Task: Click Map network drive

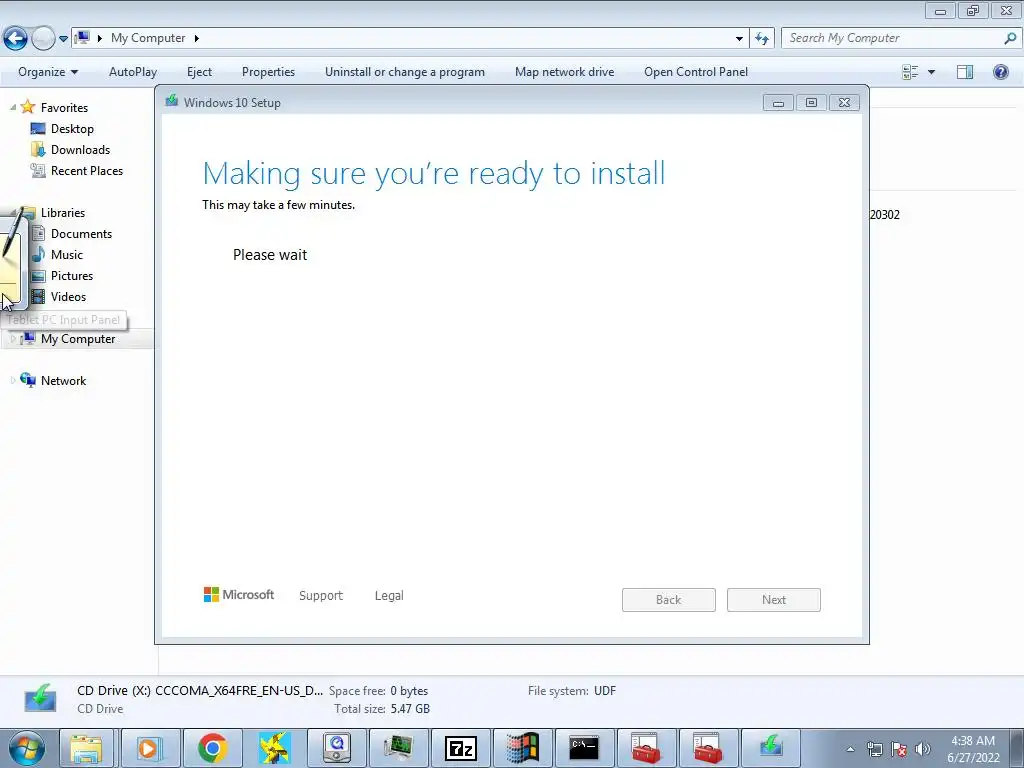Action: pyautogui.click(x=564, y=72)
